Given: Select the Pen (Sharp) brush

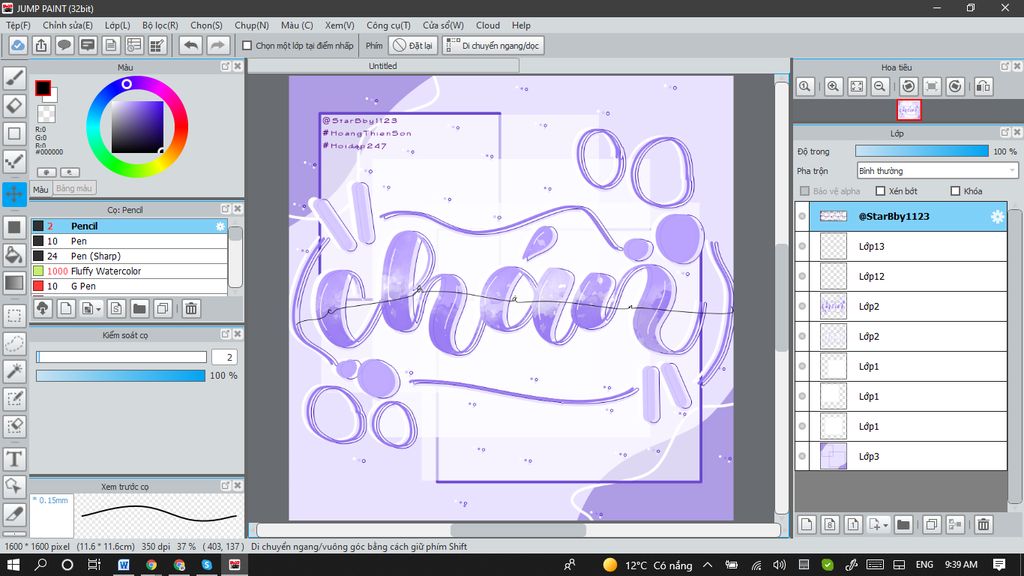Looking at the screenshot, I should 129,256.
